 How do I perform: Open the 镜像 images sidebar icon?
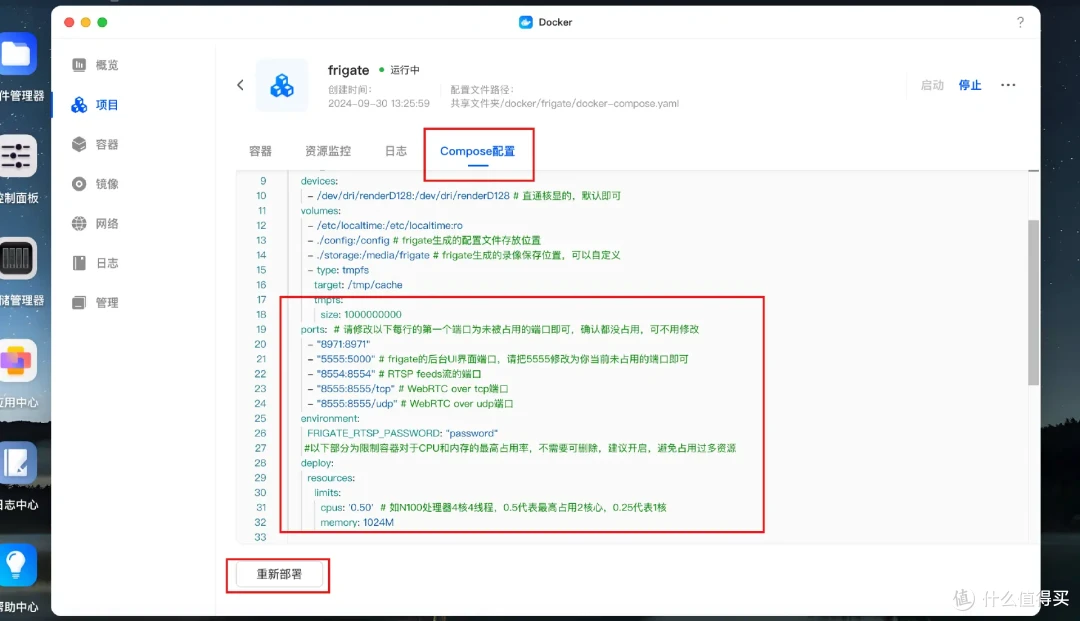[x=79, y=184]
